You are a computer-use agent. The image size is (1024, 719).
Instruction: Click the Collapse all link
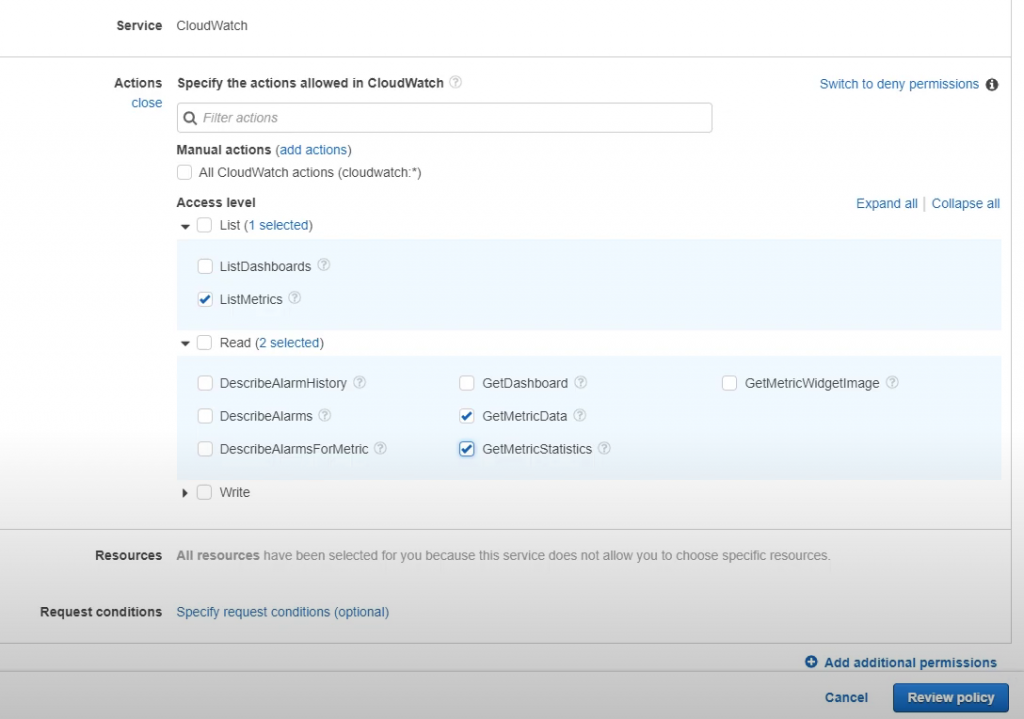[x=965, y=203]
